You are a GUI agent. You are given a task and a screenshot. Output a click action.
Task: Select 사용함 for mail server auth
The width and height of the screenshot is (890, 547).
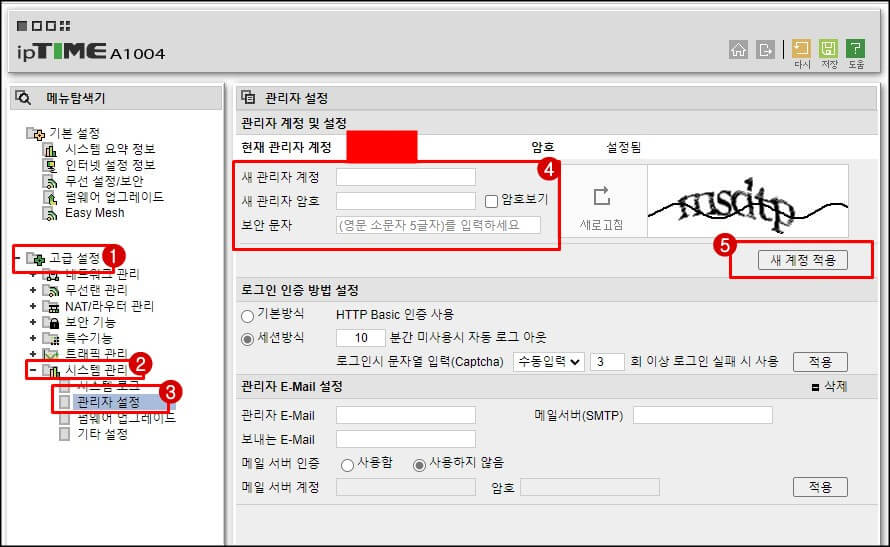pos(347,465)
